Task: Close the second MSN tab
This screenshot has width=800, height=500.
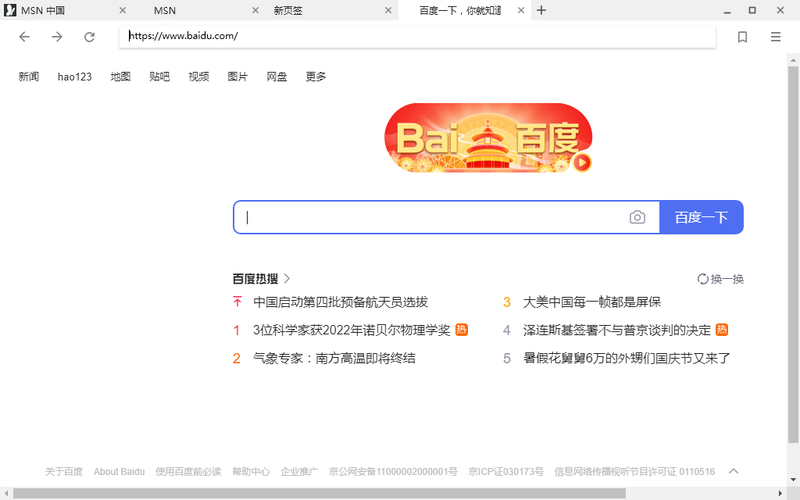Action: (x=256, y=10)
